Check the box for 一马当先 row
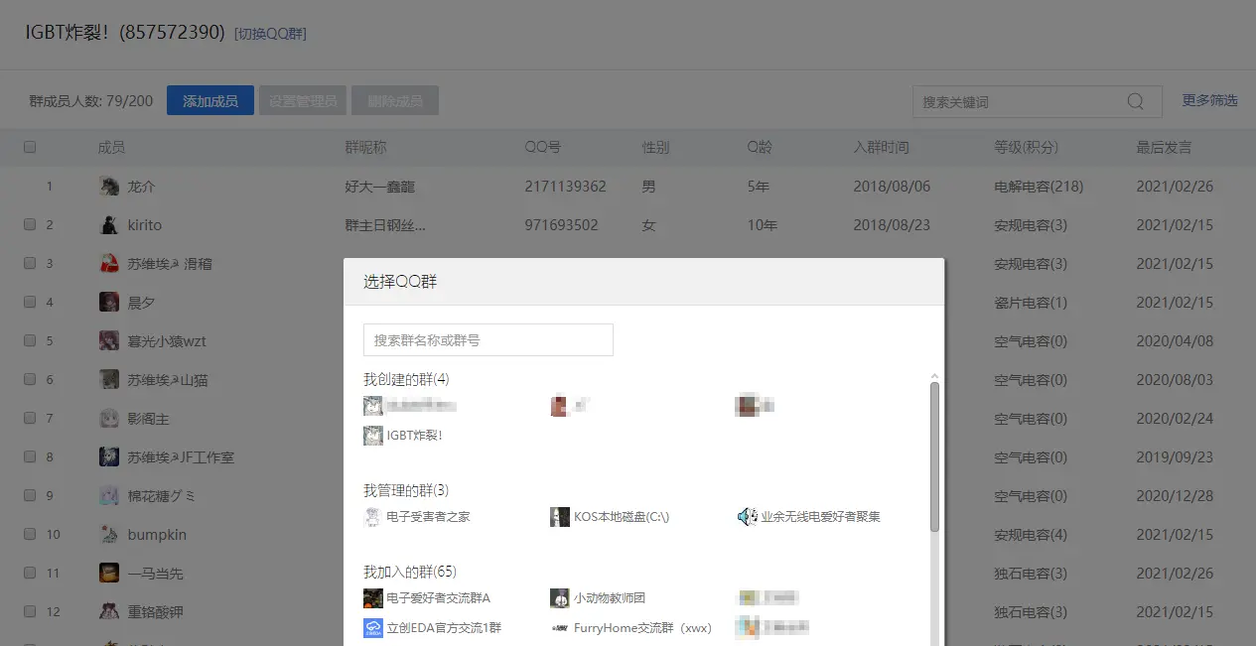Image resolution: width=1256 pixels, height=646 pixels. click(x=30, y=573)
